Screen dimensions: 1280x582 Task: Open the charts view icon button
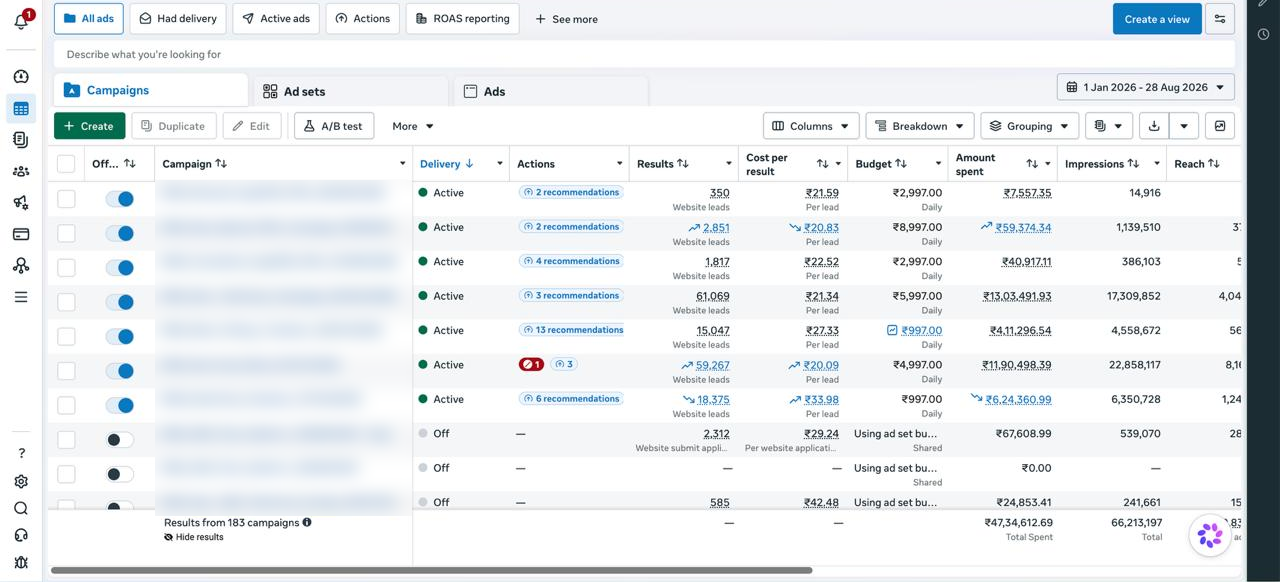[x=1220, y=126]
